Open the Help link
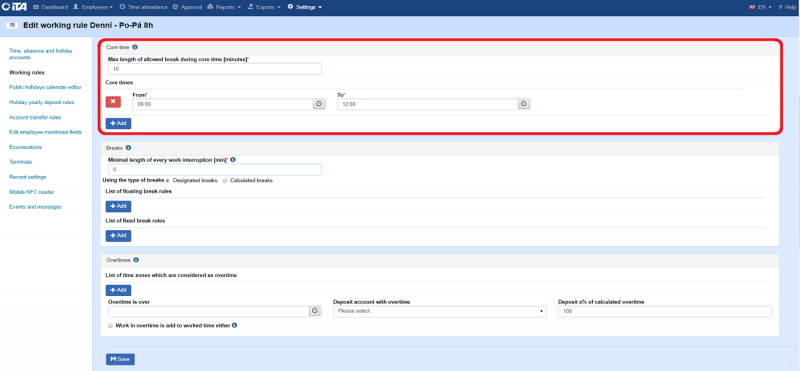800x371 pixels. (788, 7)
